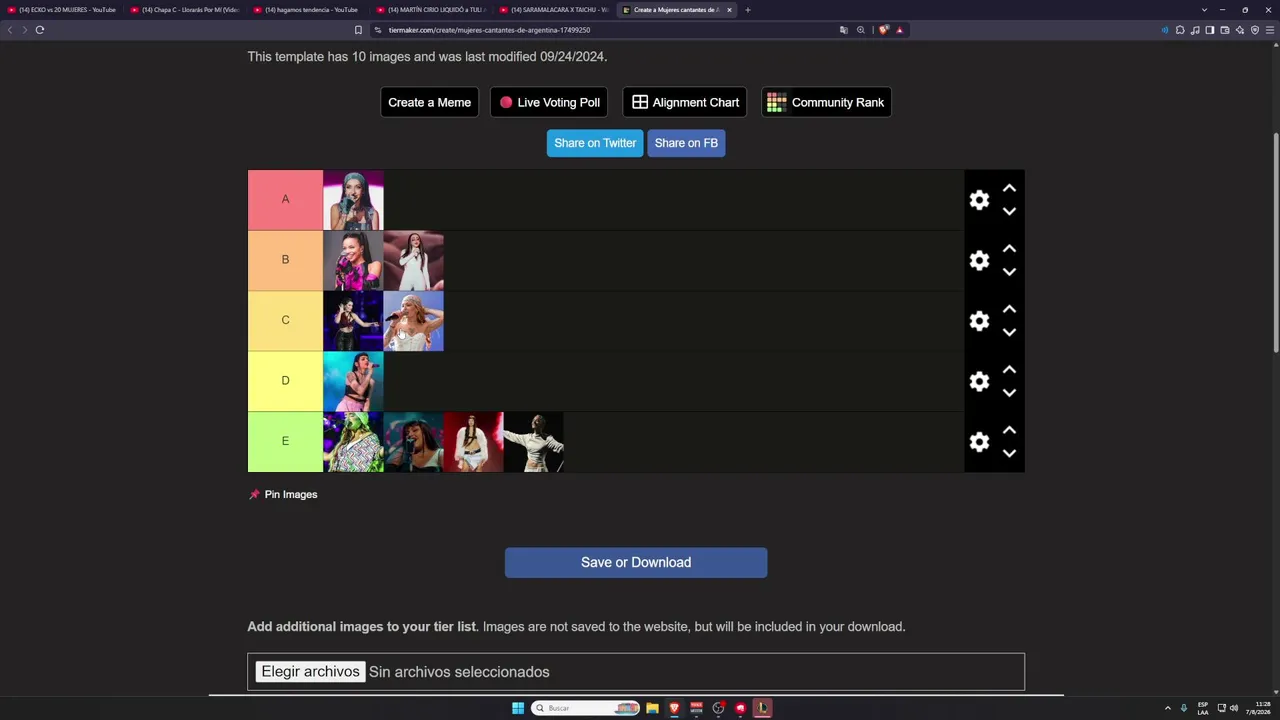This screenshot has height=720, width=1280.
Task: Move tier E row up
Action: click(x=1009, y=430)
